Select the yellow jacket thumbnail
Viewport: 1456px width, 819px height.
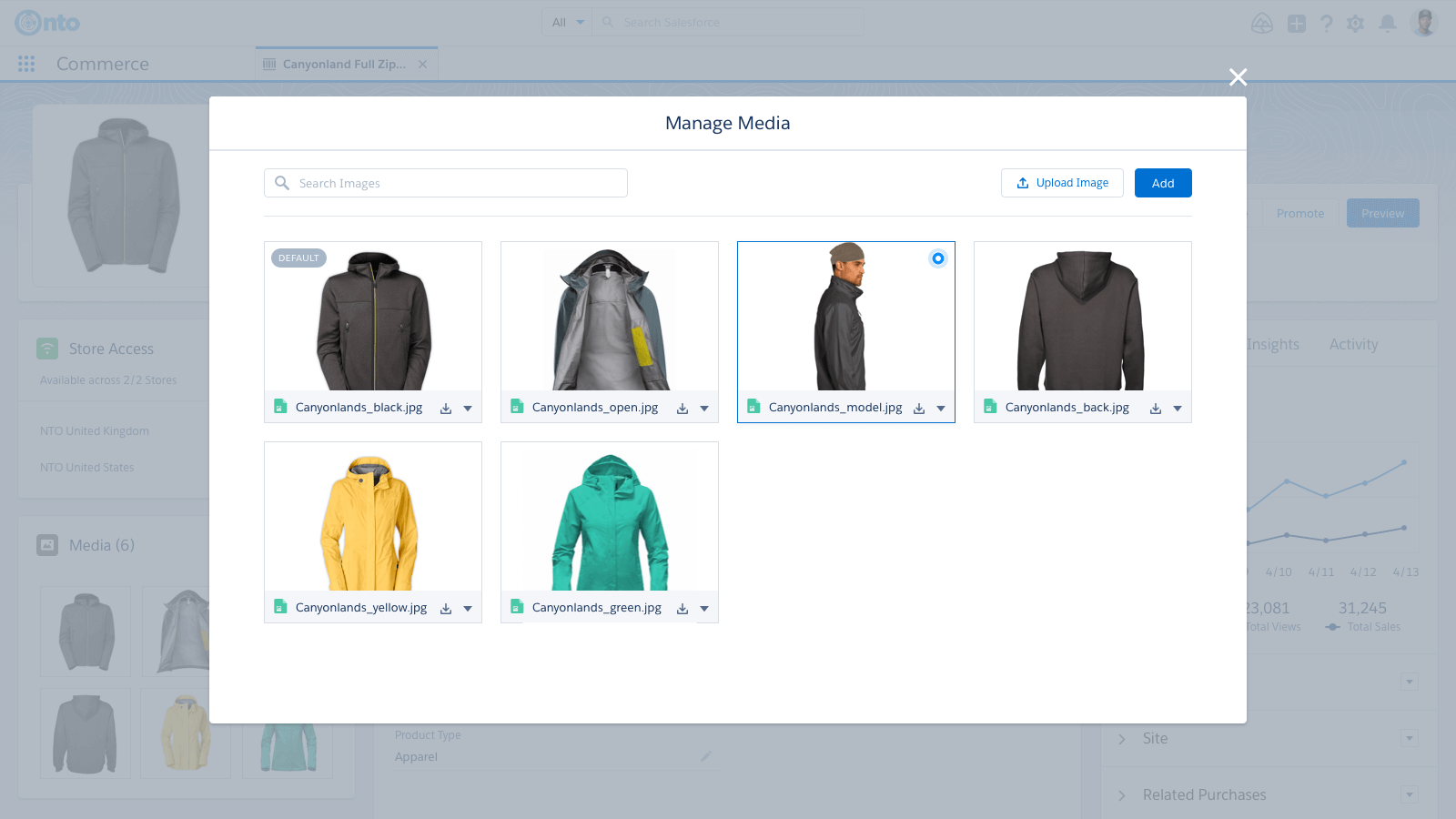click(x=372, y=517)
